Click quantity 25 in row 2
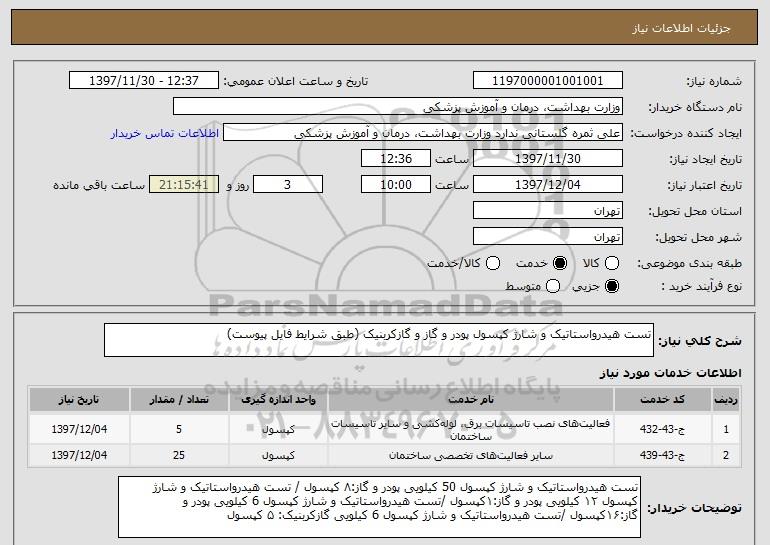 point(179,456)
